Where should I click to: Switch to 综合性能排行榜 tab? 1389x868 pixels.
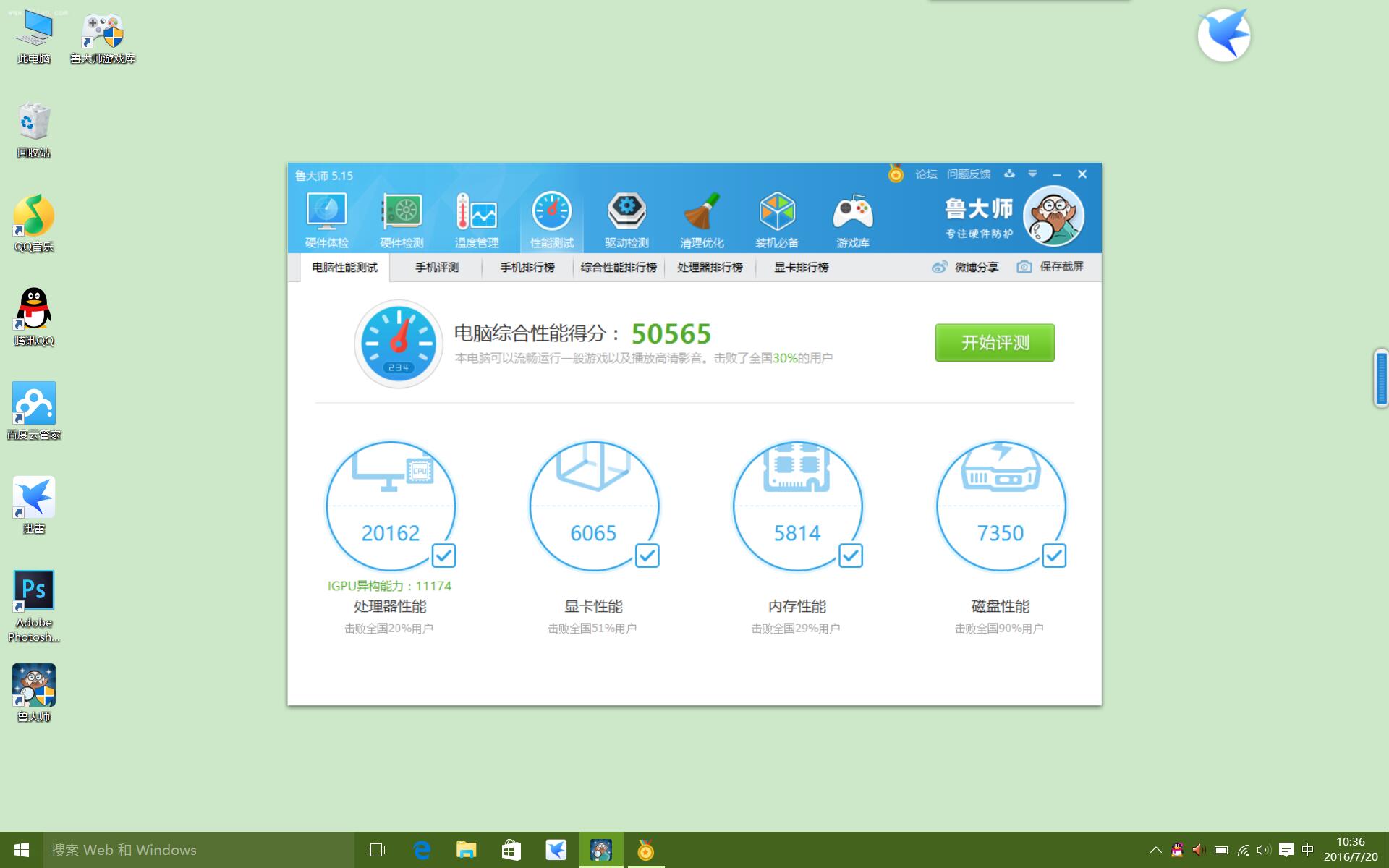(x=619, y=268)
